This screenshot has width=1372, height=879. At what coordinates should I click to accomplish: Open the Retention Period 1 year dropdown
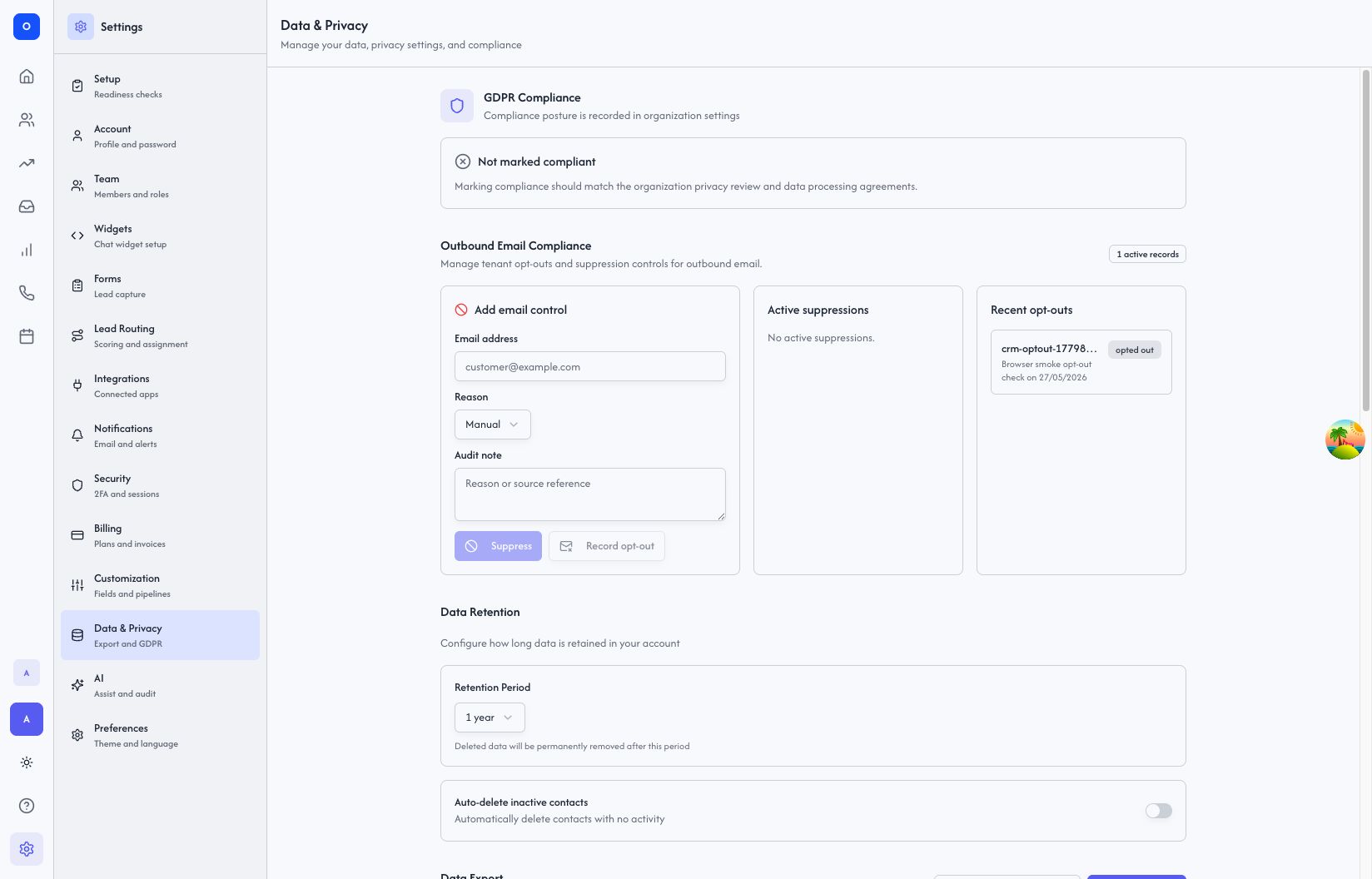click(490, 718)
